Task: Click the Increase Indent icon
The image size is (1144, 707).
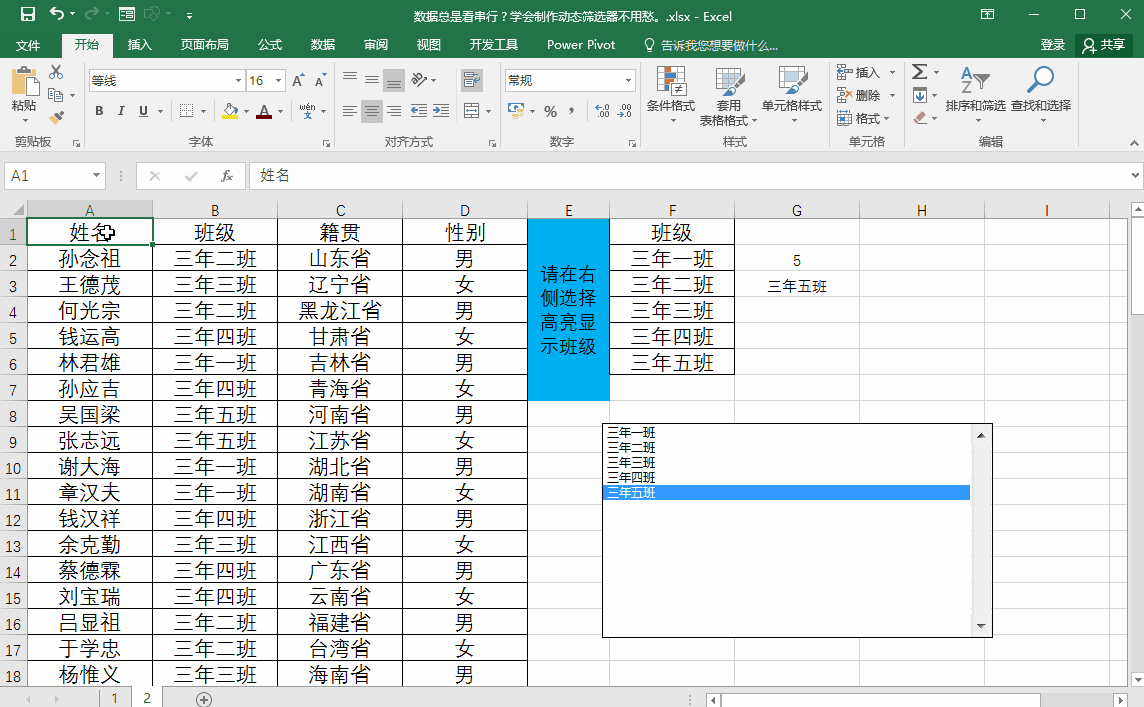Action: [441, 111]
